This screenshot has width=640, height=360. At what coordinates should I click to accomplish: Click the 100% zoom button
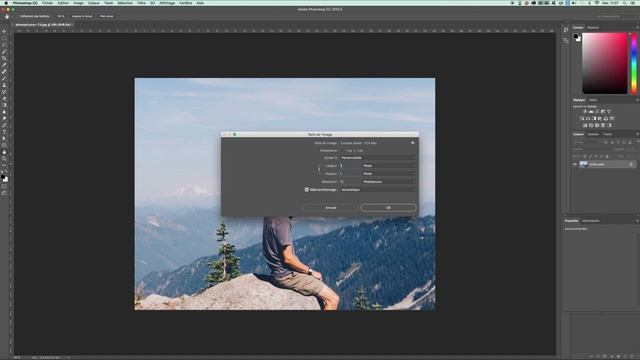click(61, 16)
